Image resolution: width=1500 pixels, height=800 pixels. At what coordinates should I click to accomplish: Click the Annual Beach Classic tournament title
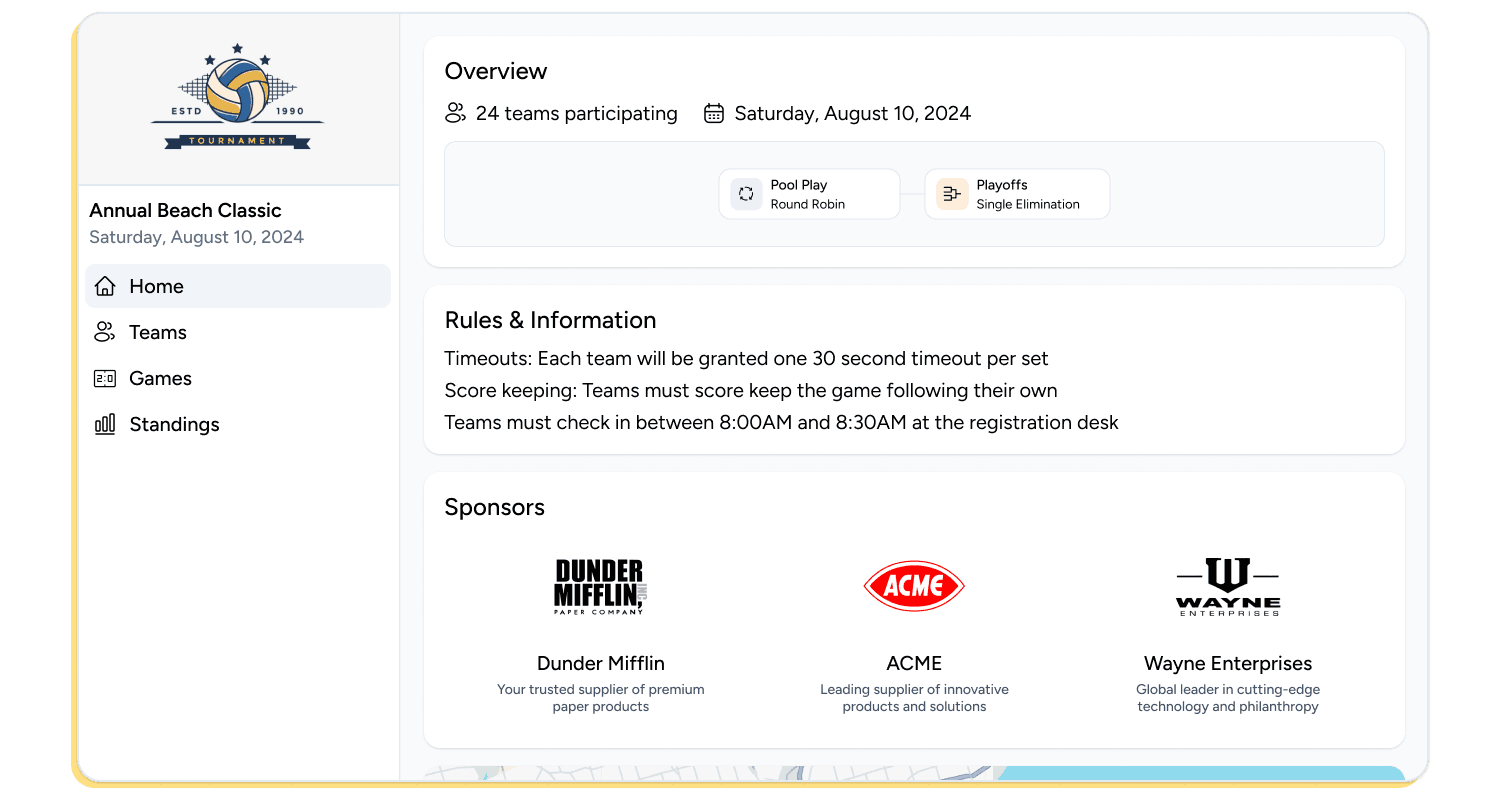pyautogui.click(x=185, y=210)
